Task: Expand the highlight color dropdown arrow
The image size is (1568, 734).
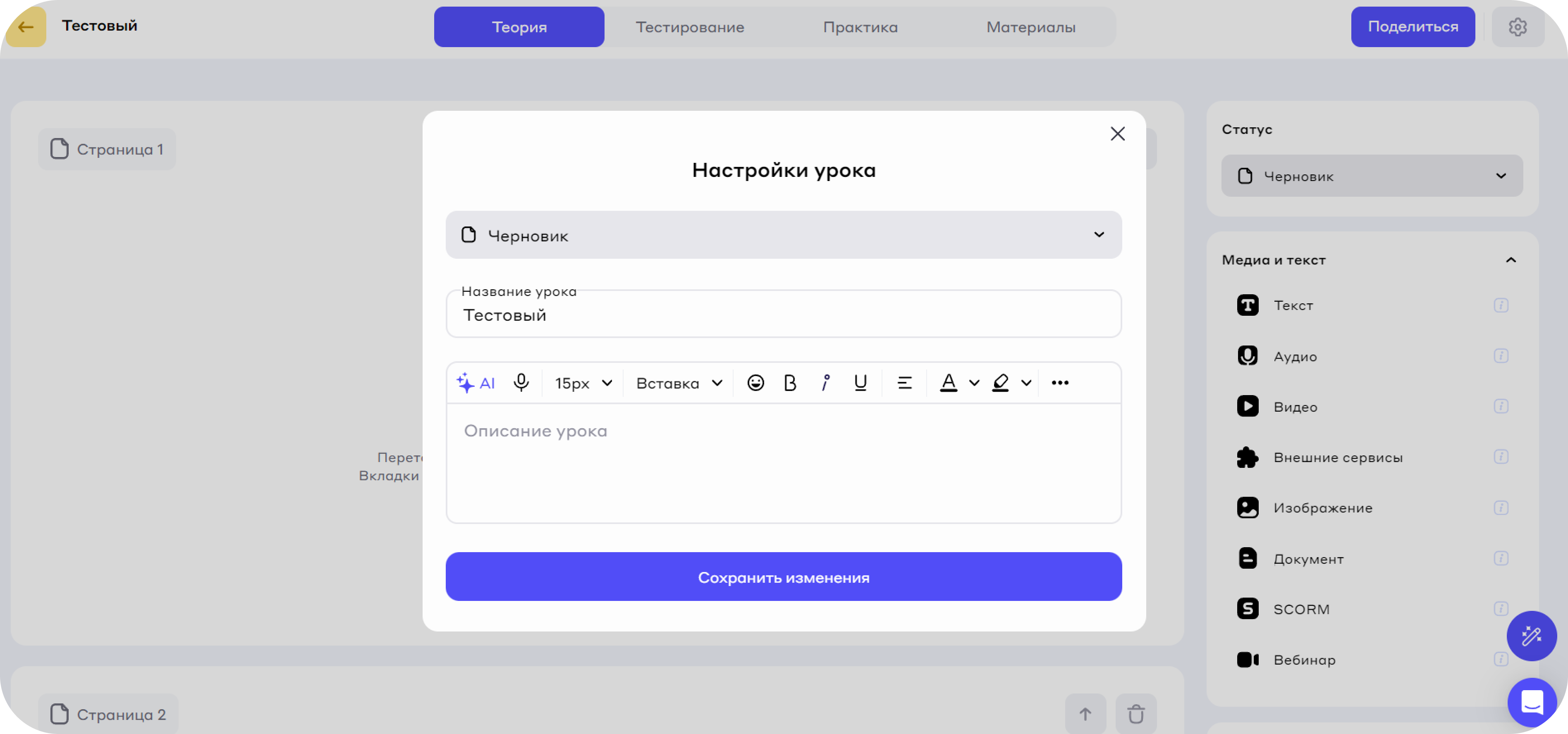Action: [1026, 383]
